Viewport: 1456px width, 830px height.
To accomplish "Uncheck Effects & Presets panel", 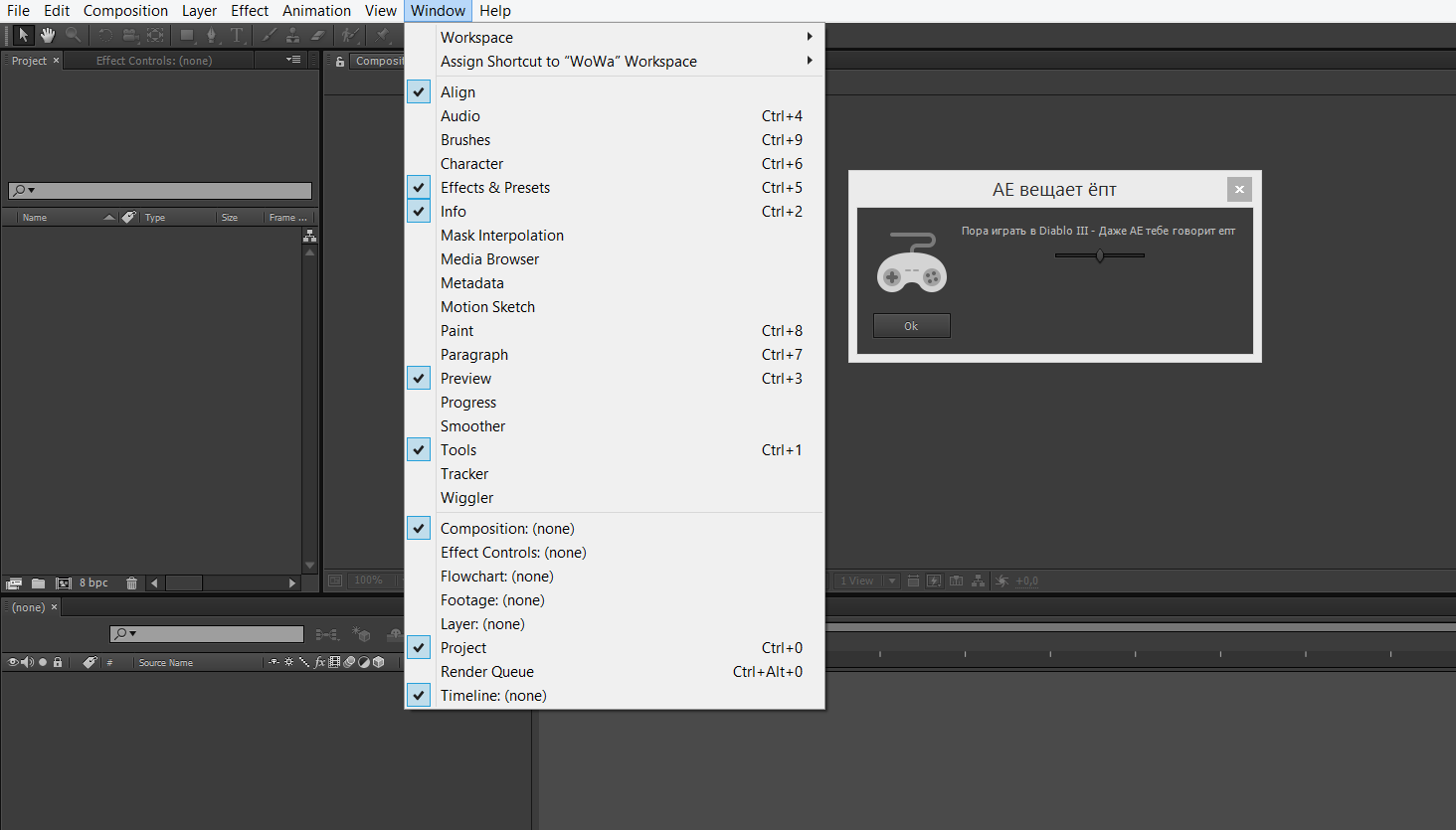I will pyautogui.click(x=419, y=187).
